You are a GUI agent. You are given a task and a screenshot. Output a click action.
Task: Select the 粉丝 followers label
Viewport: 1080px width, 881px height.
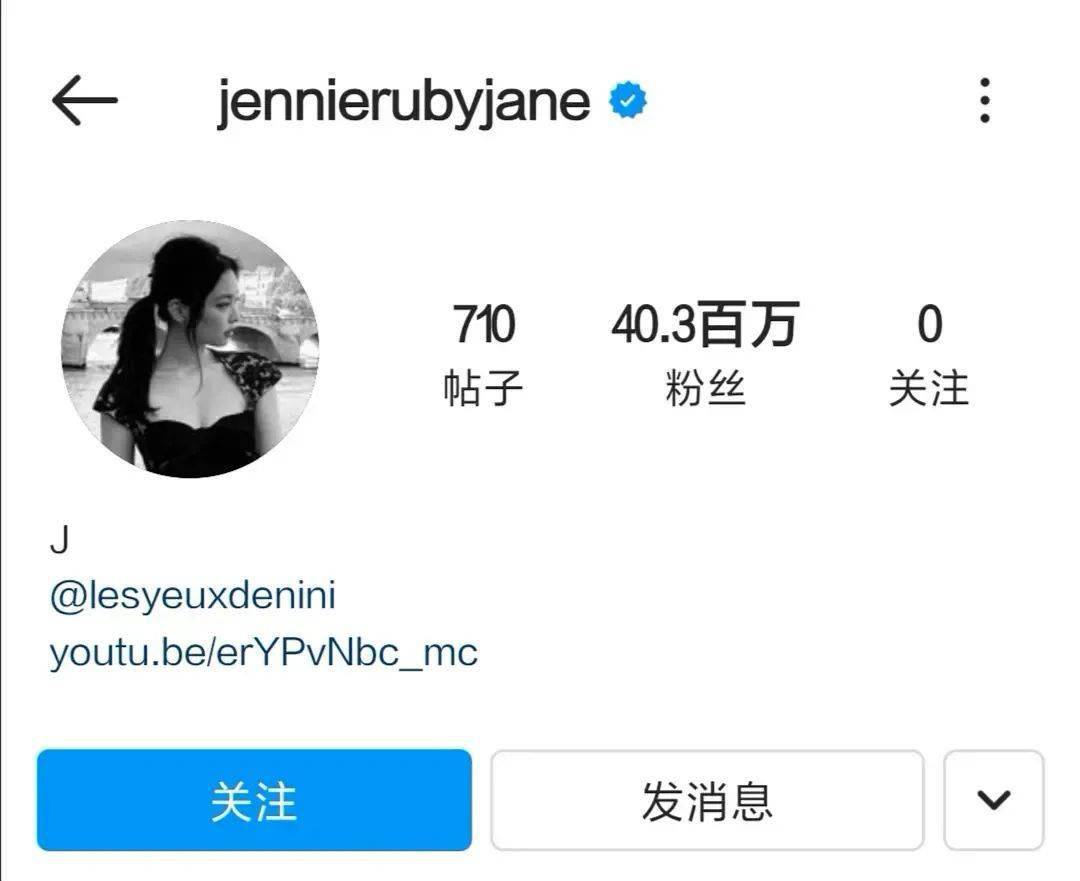705,387
